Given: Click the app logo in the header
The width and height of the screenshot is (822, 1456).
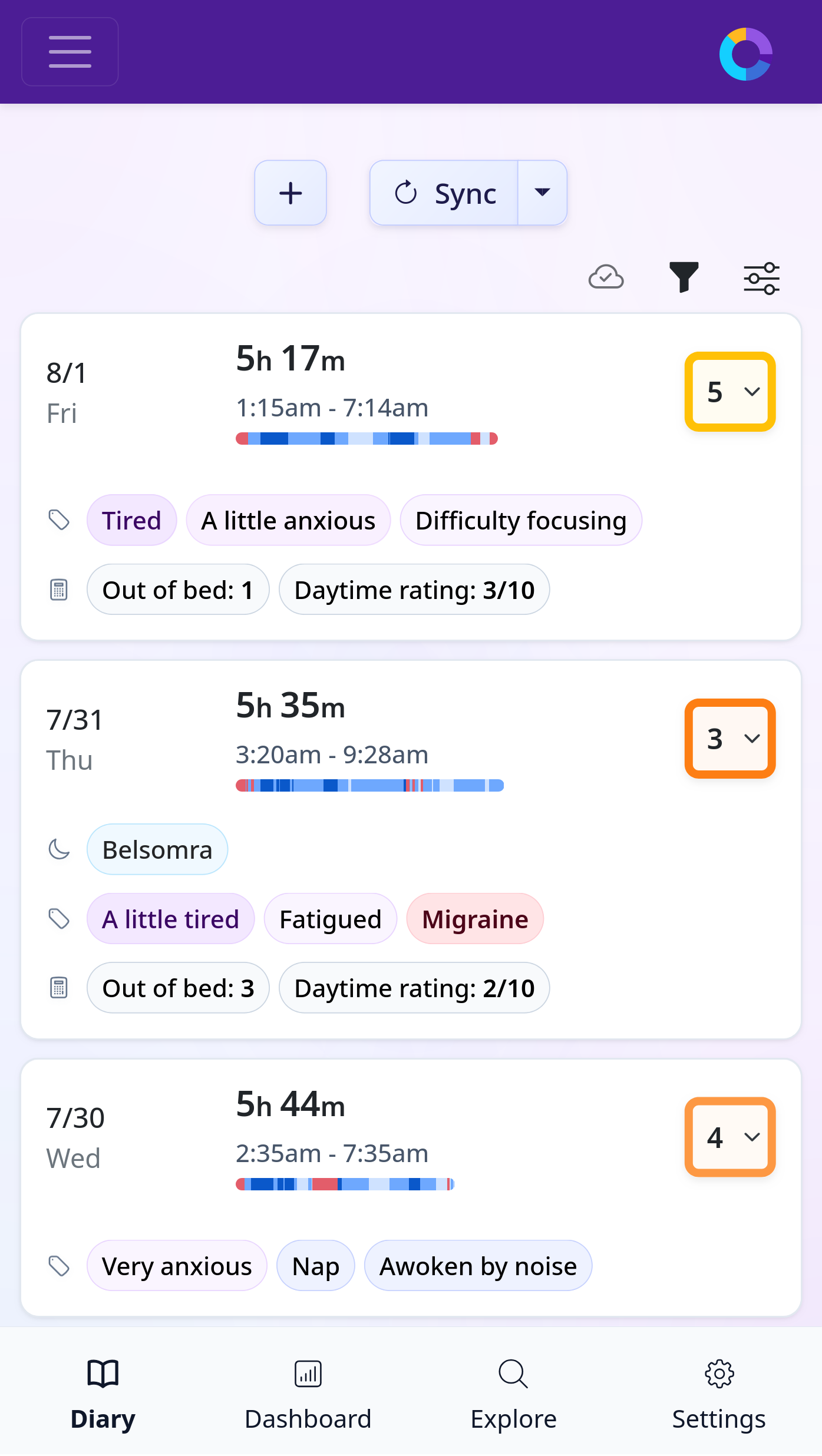Looking at the screenshot, I should click(x=744, y=52).
